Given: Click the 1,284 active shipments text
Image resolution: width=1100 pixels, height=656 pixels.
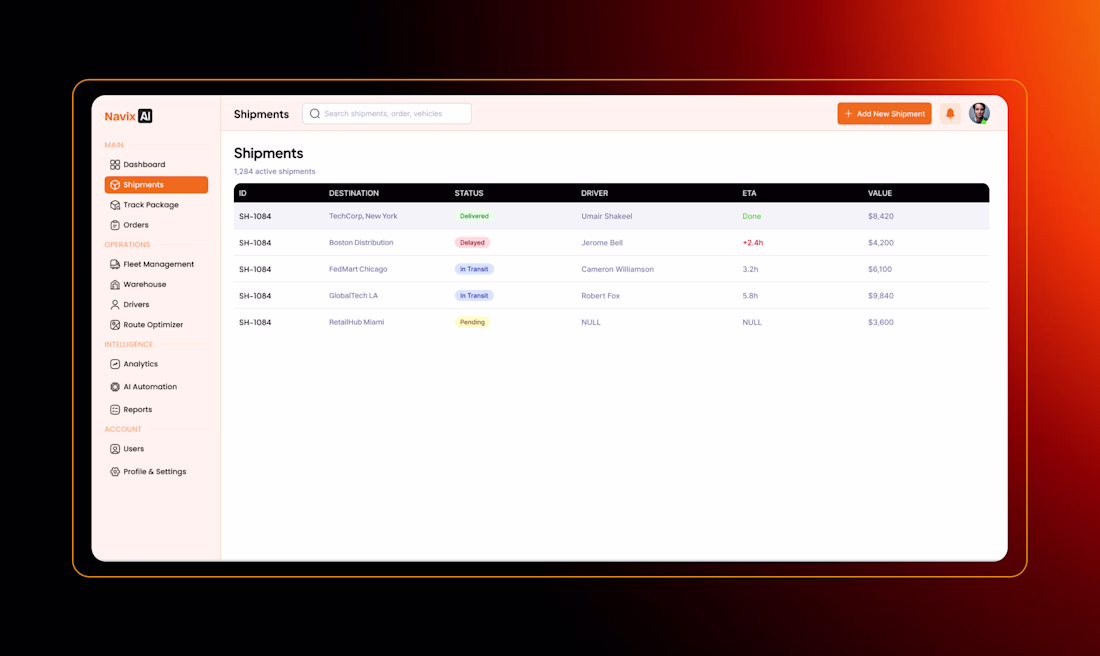Looking at the screenshot, I should pyautogui.click(x=274, y=171).
